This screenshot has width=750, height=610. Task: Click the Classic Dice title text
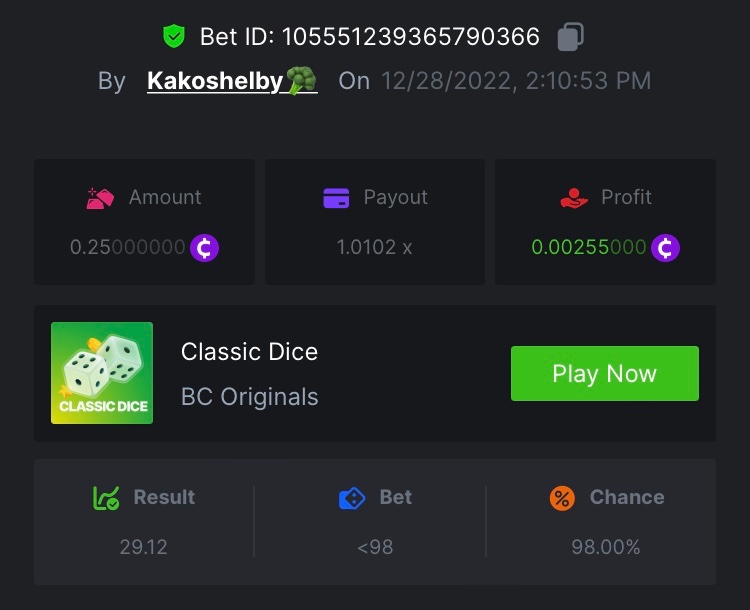coord(249,352)
